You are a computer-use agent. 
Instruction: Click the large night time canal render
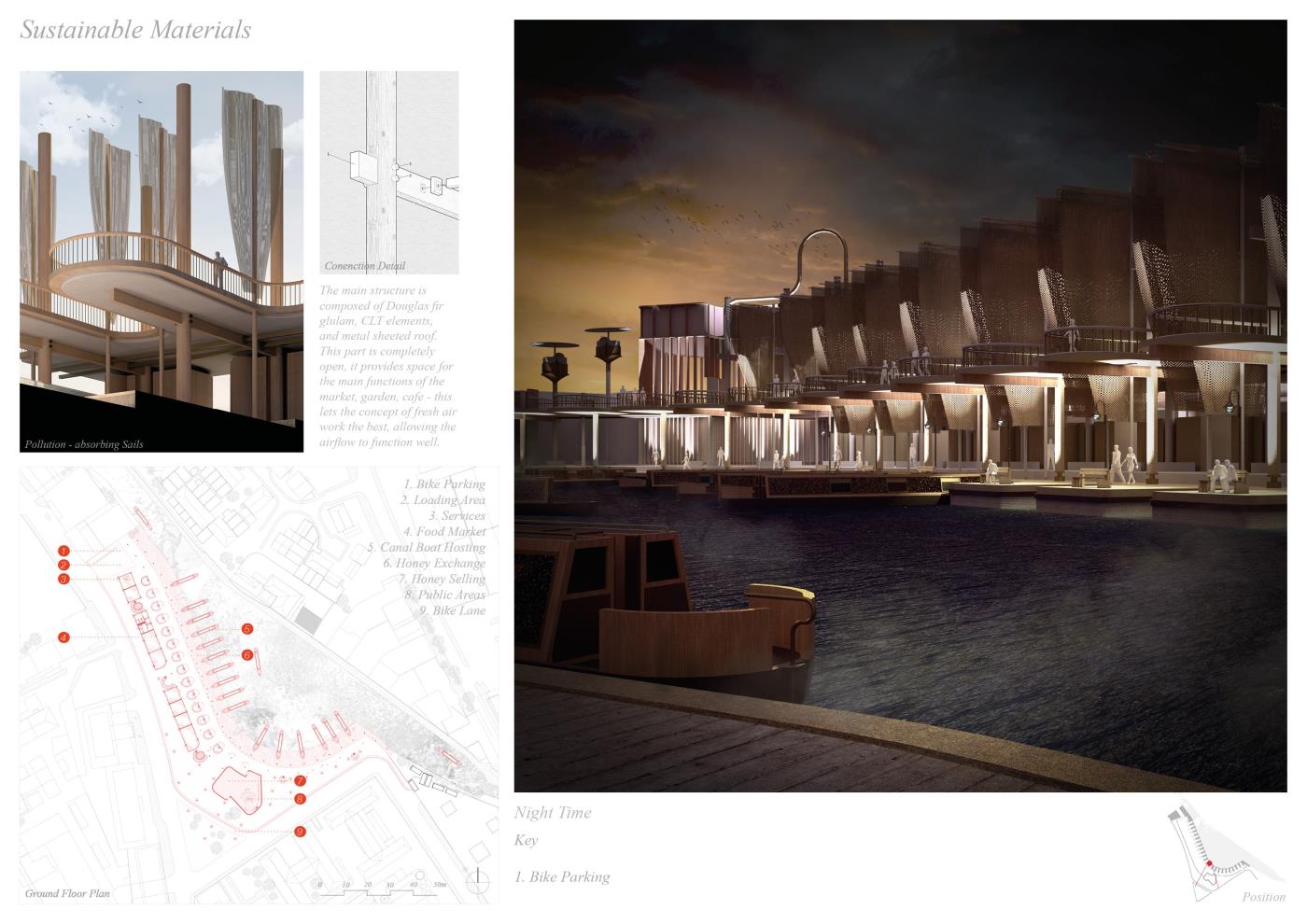[x=900, y=406]
